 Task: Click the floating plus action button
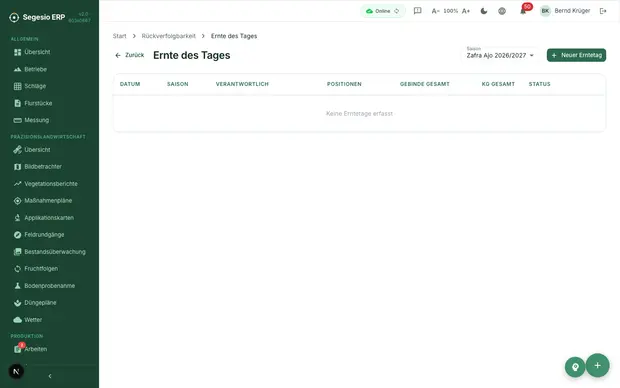click(597, 365)
